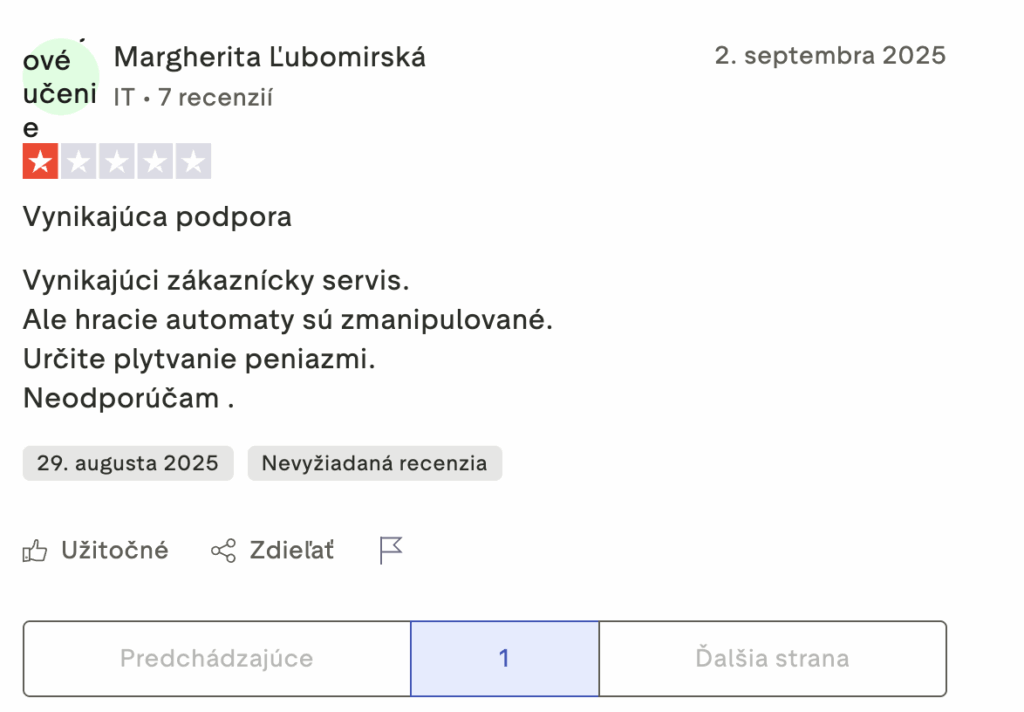Select page 1 in the pagination
1024x712 pixels.
tap(504, 659)
